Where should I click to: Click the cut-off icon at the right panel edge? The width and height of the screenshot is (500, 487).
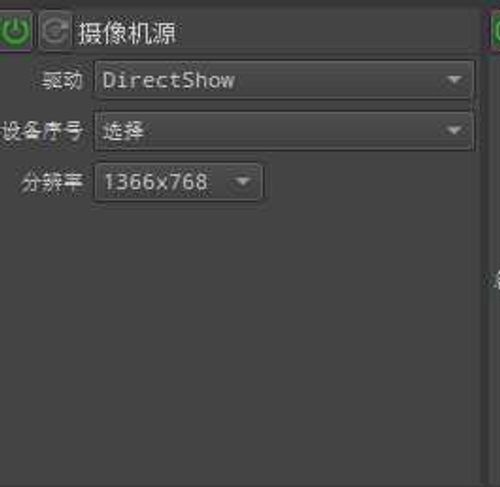pyautogui.click(x=497, y=281)
